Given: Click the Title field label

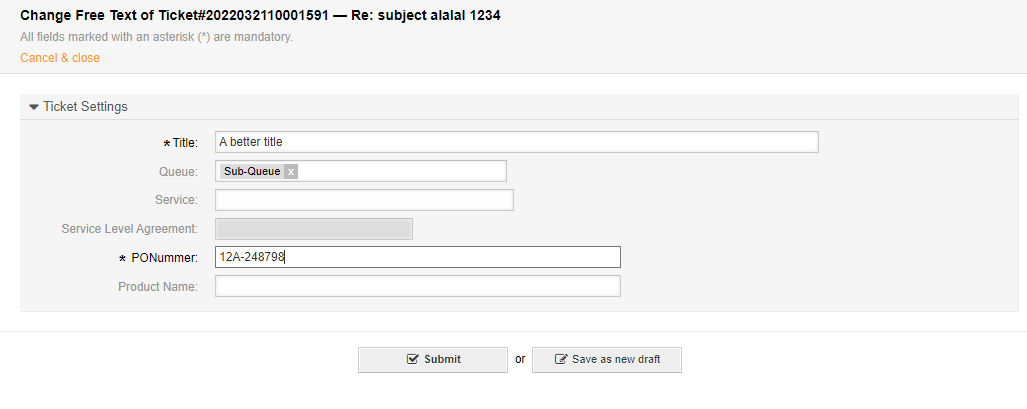Looking at the screenshot, I should (185, 143).
